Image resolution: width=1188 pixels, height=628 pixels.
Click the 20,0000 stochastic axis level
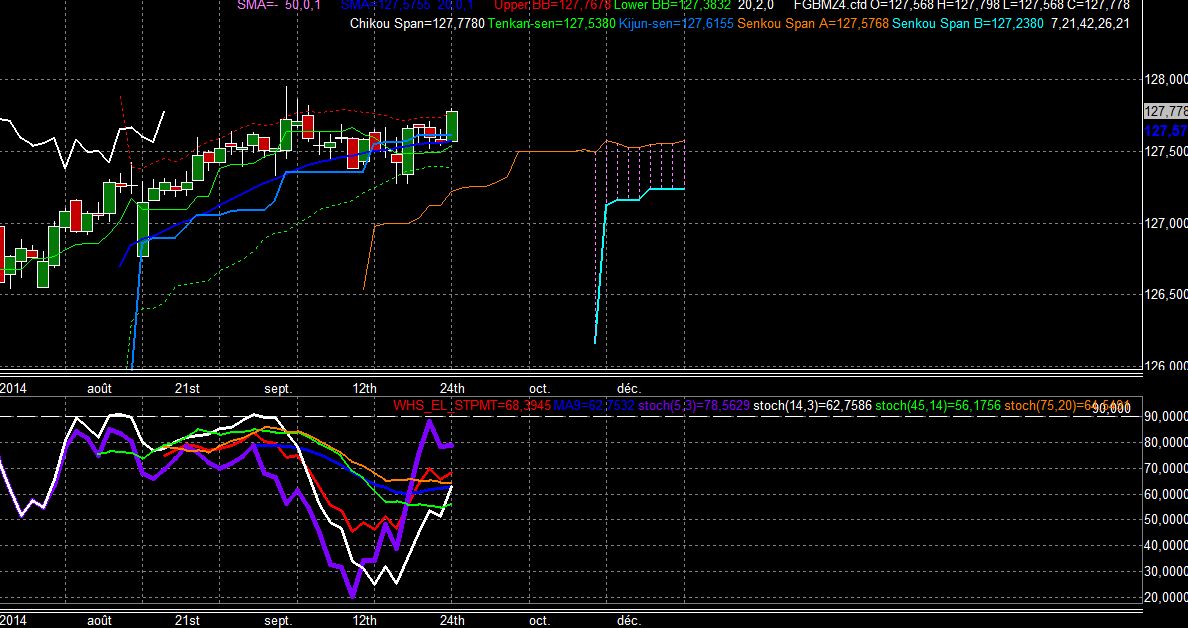(x=1165, y=598)
